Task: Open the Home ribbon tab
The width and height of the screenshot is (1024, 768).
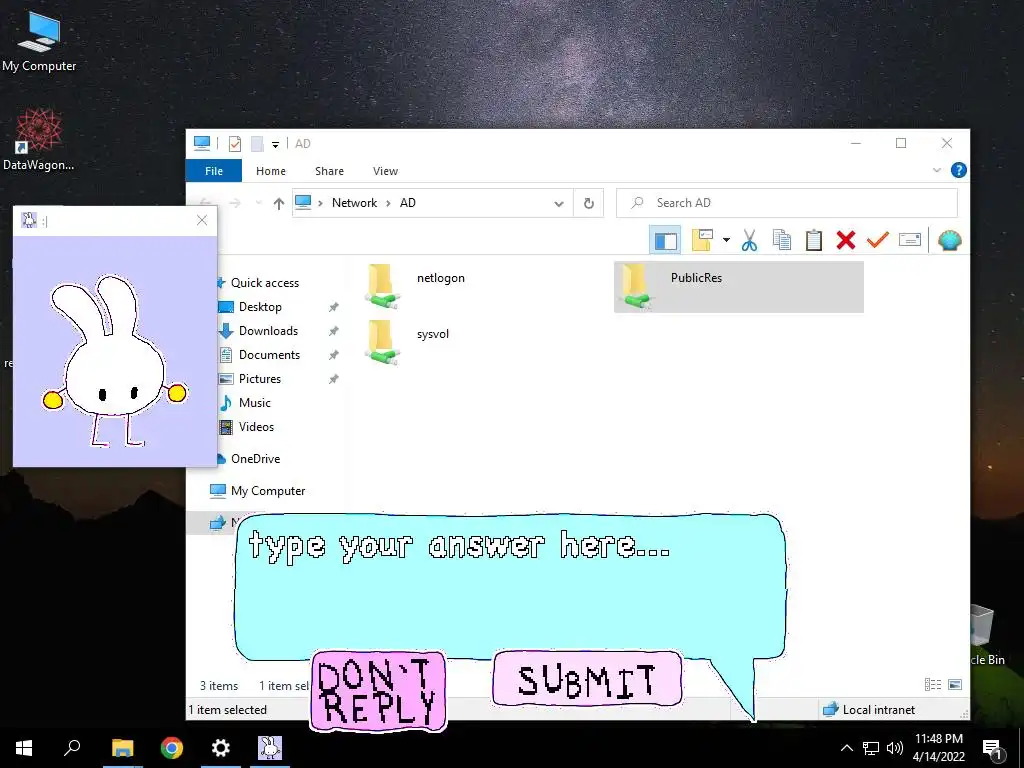Action: click(x=270, y=171)
